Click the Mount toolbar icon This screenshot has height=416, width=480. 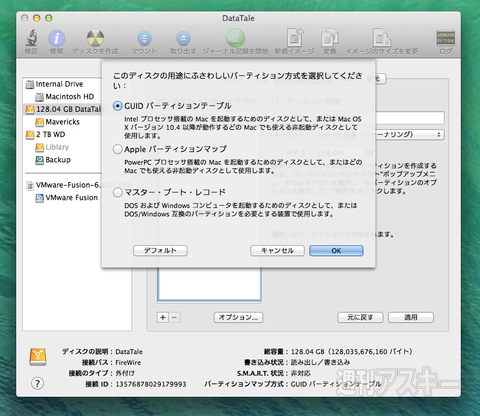[x=144, y=38]
